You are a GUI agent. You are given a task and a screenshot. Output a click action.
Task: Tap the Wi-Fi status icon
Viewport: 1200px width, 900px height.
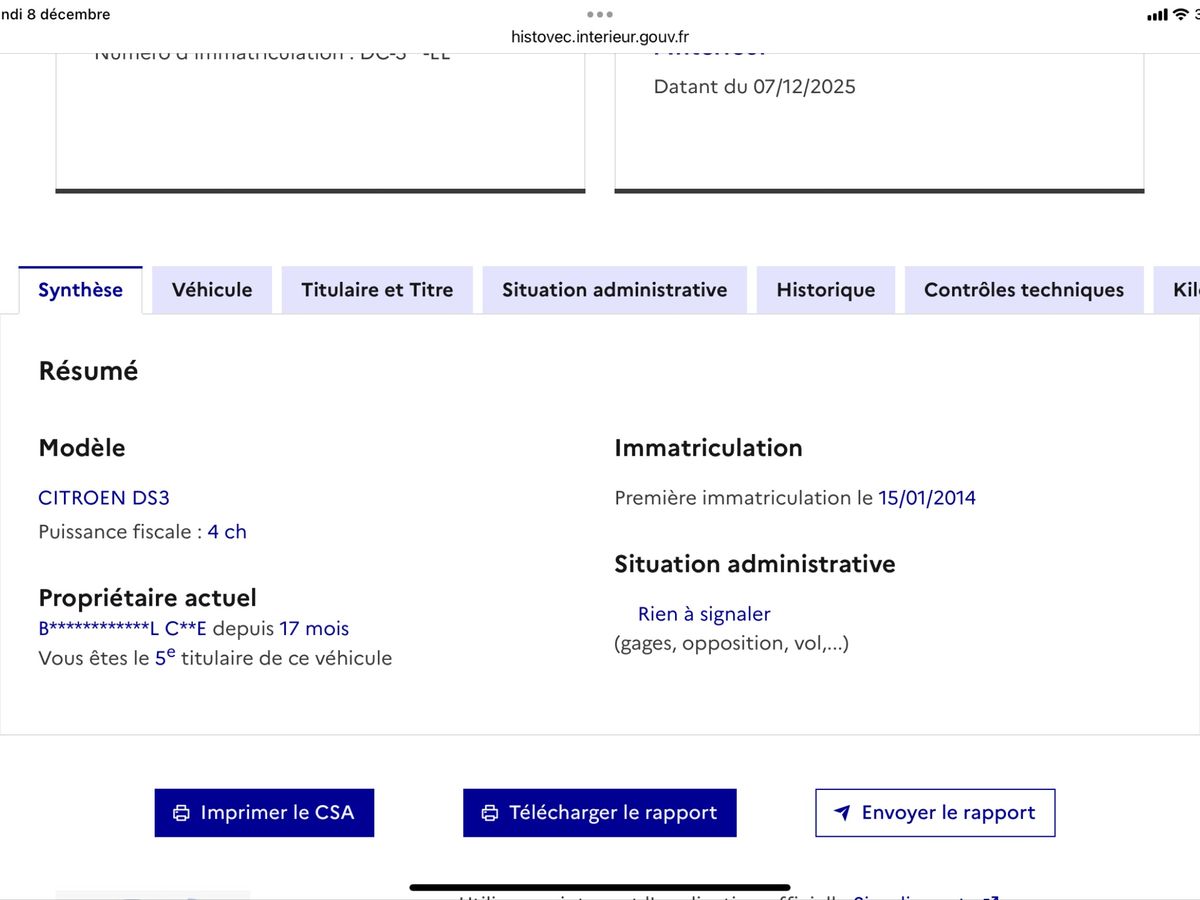[x=1181, y=14]
